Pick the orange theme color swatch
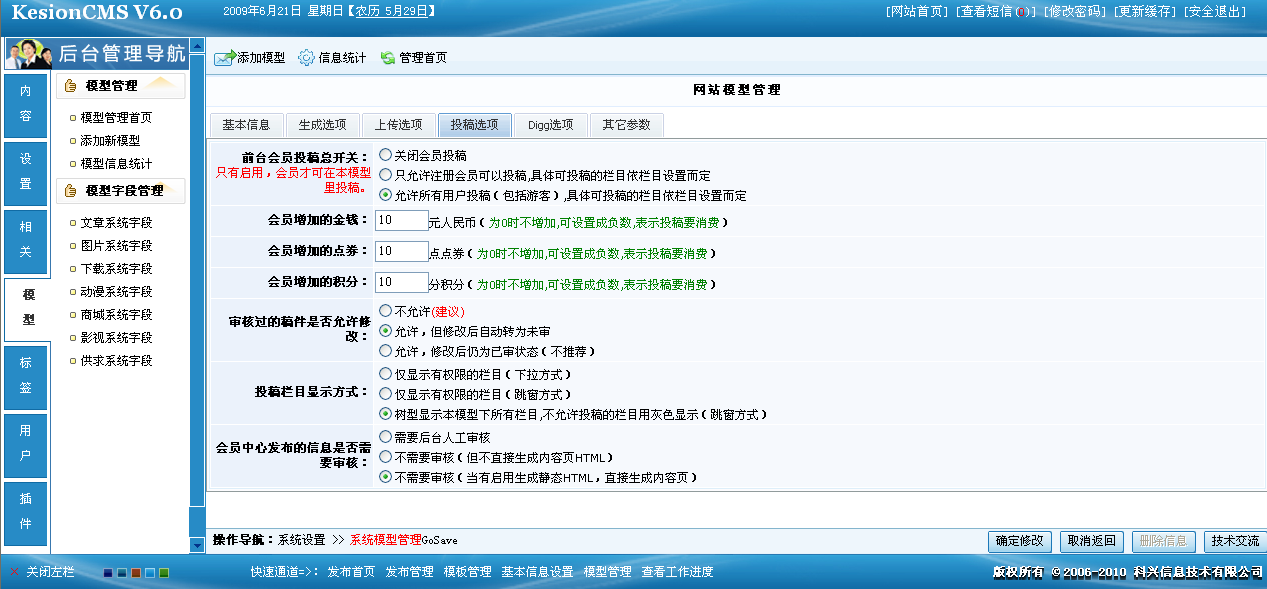Screen dimensions: 1267x589 click(x=136, y=573)
